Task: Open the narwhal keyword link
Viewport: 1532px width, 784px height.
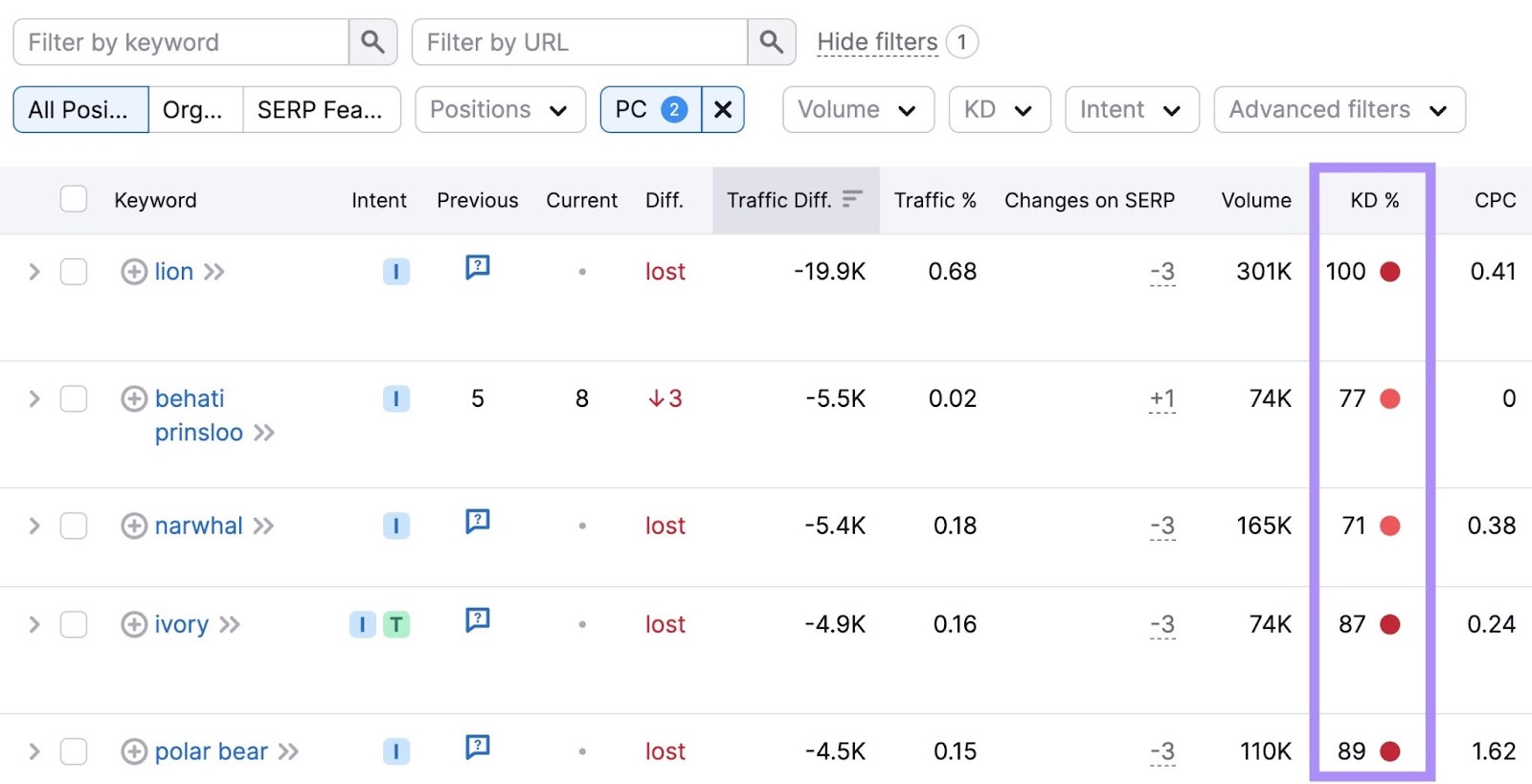Action: click(x=199, y=526)
